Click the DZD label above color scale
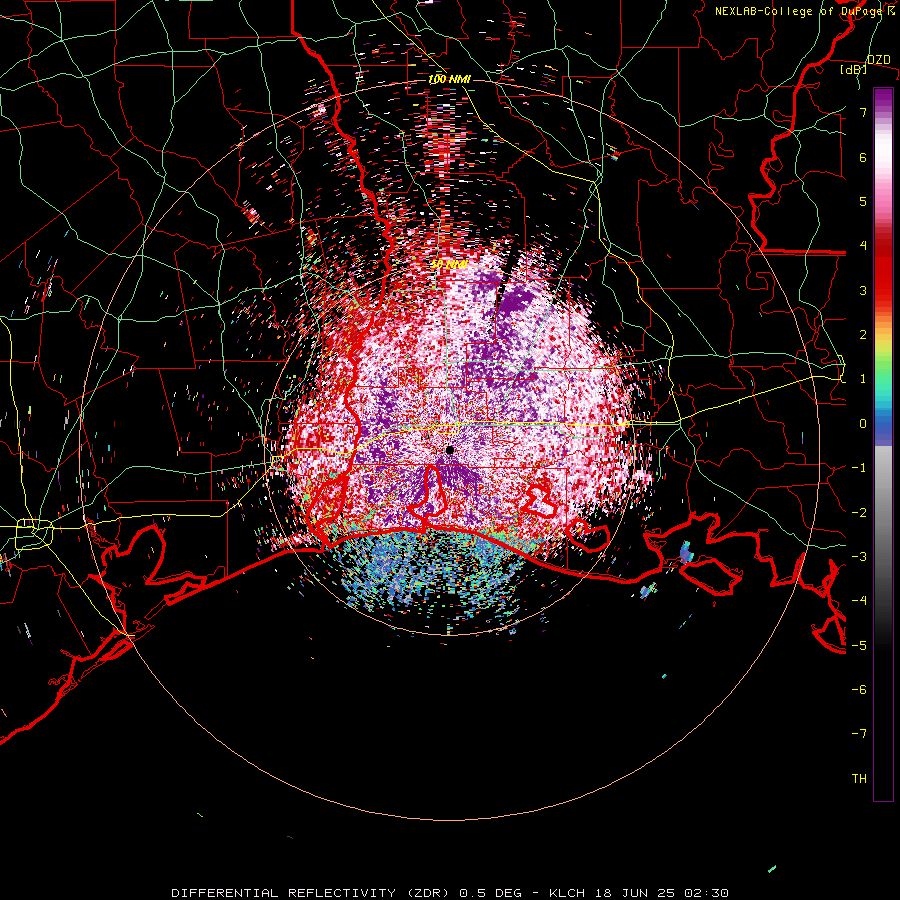The height and width of the screenshot is (900, 900). 878,59
